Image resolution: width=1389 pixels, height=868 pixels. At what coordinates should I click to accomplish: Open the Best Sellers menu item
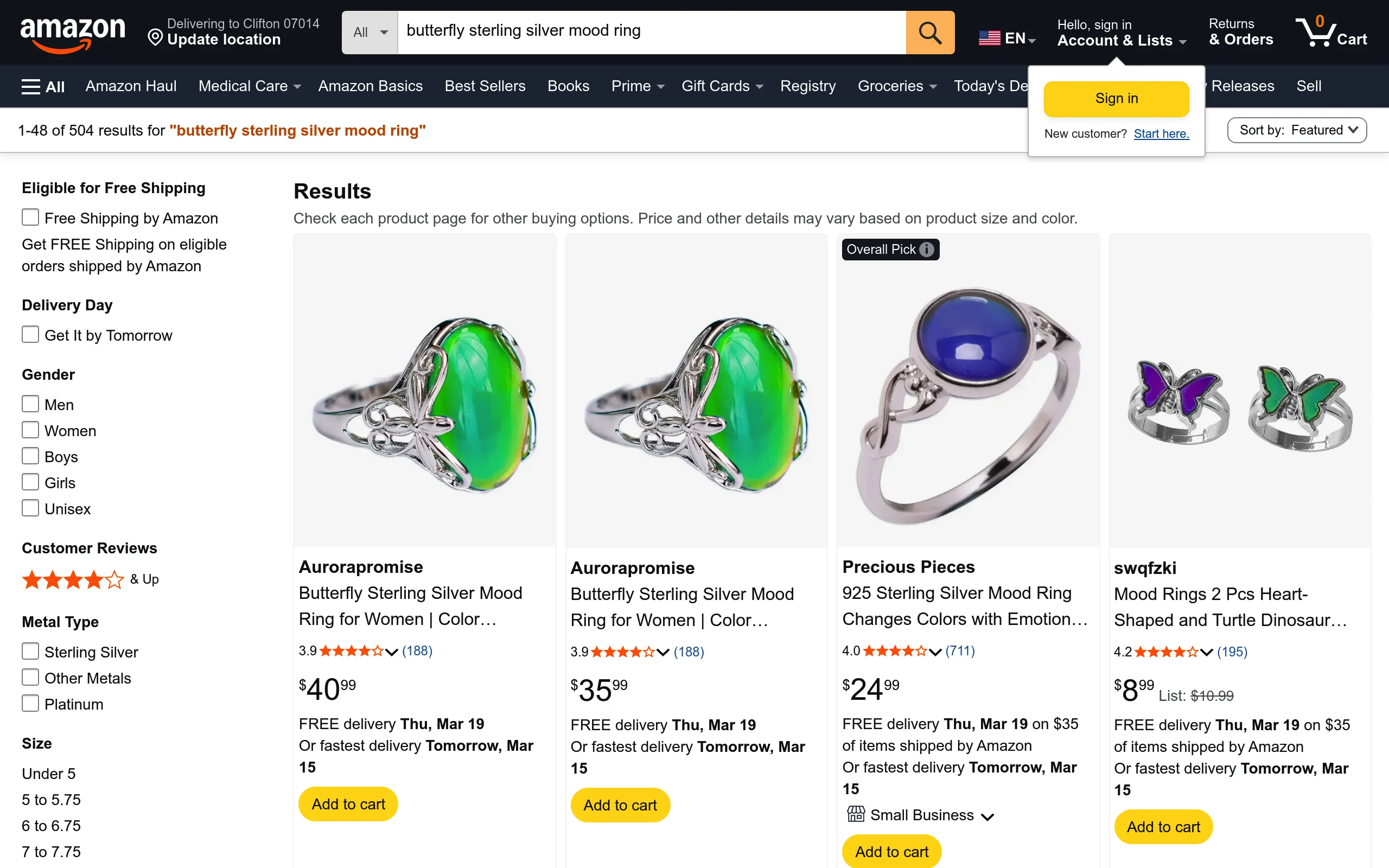(485, 86)
